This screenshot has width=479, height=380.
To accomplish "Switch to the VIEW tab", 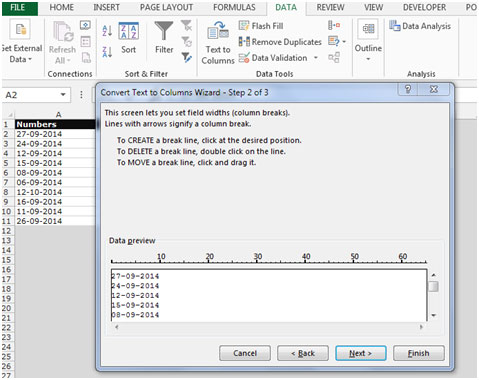I will [x=373, y=7].
